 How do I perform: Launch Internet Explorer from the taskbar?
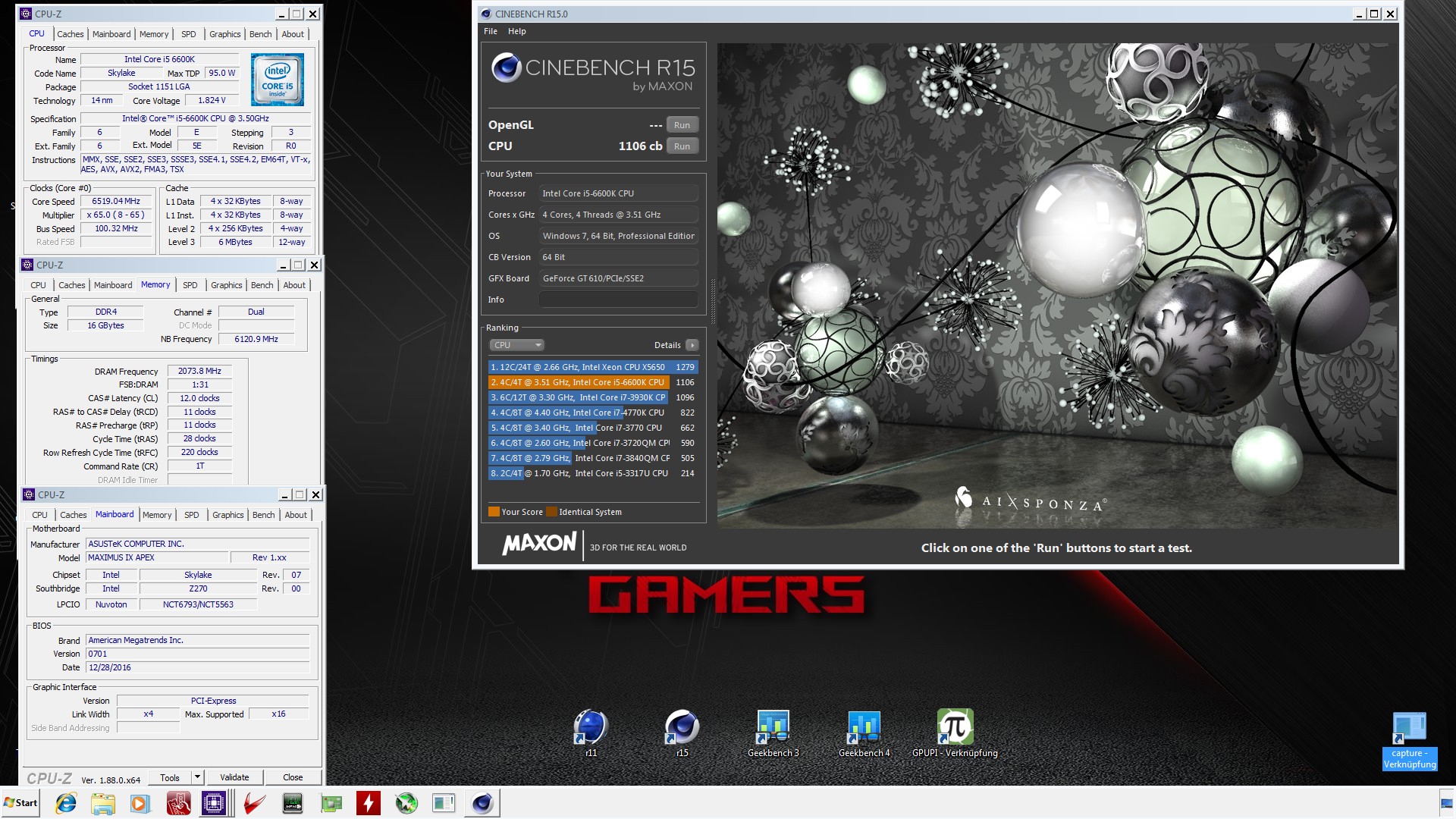pos(66,803)
